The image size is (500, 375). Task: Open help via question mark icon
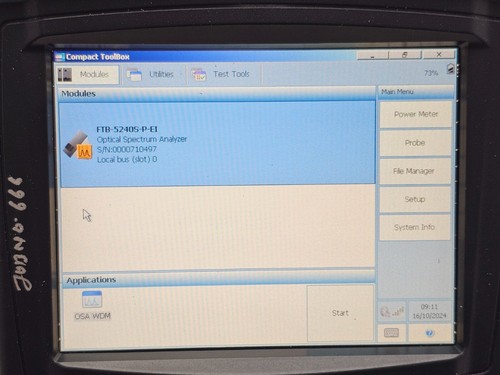pos(430,333)
